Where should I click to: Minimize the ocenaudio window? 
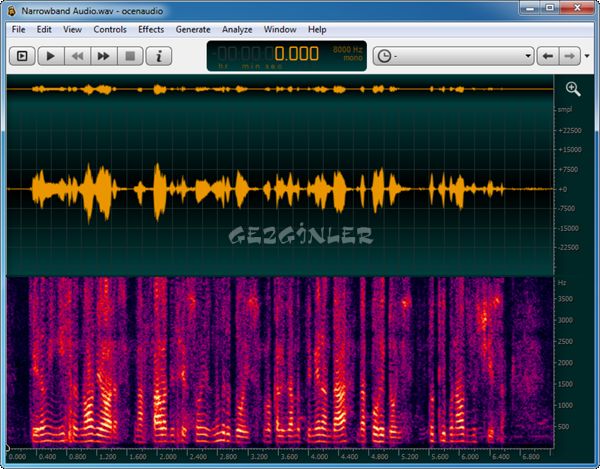530,8
